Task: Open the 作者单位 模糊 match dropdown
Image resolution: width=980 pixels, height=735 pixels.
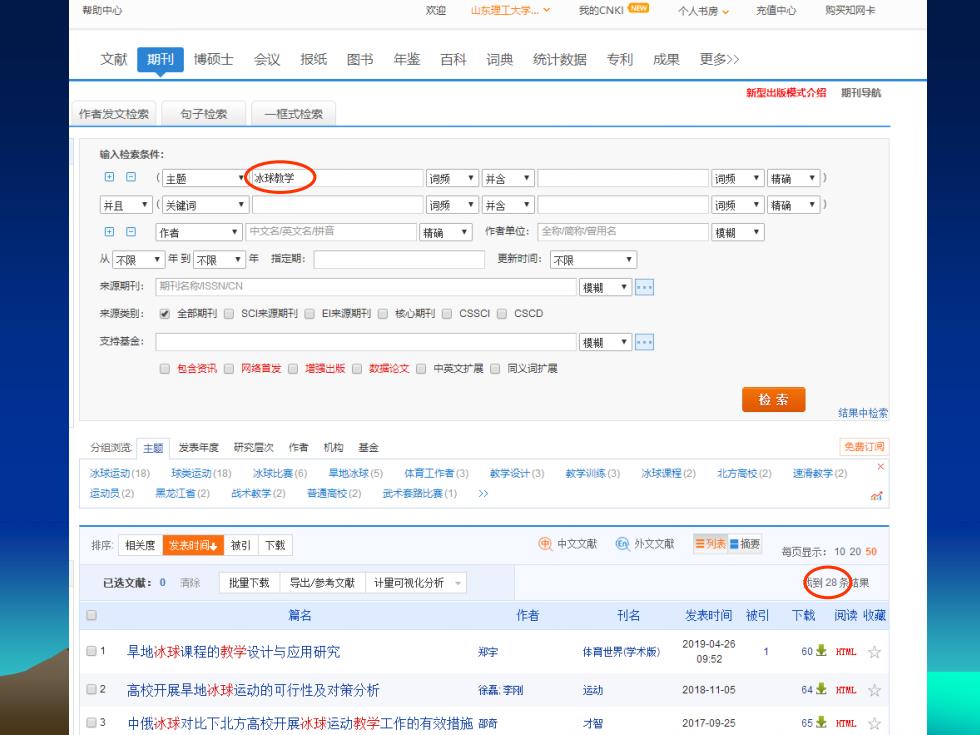Action: click(738, 232)
